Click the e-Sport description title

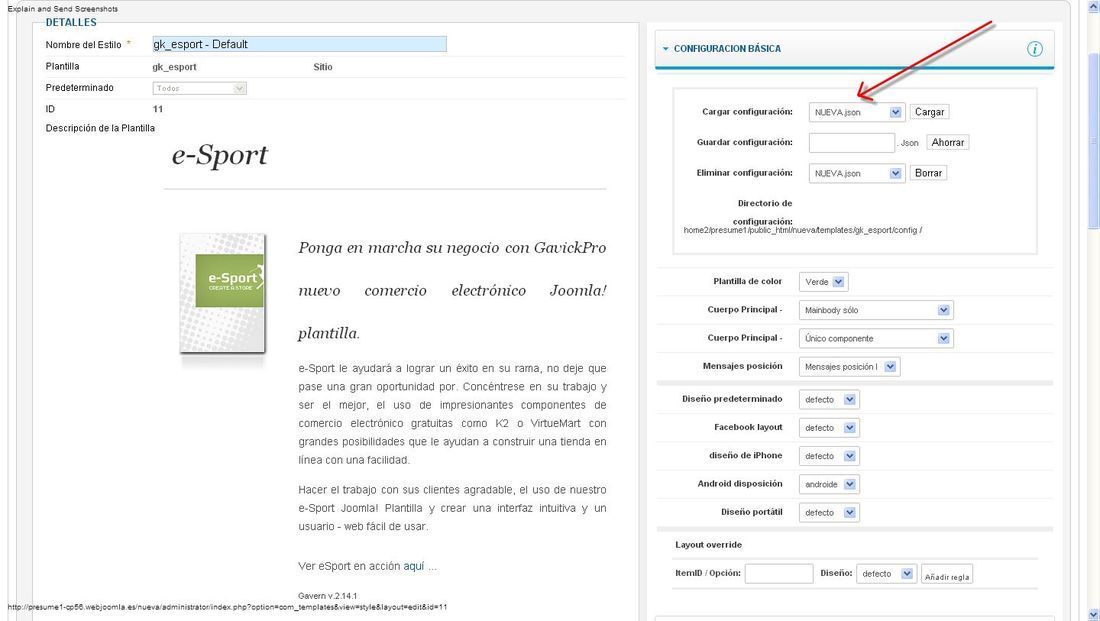click(x=220, y=155)
